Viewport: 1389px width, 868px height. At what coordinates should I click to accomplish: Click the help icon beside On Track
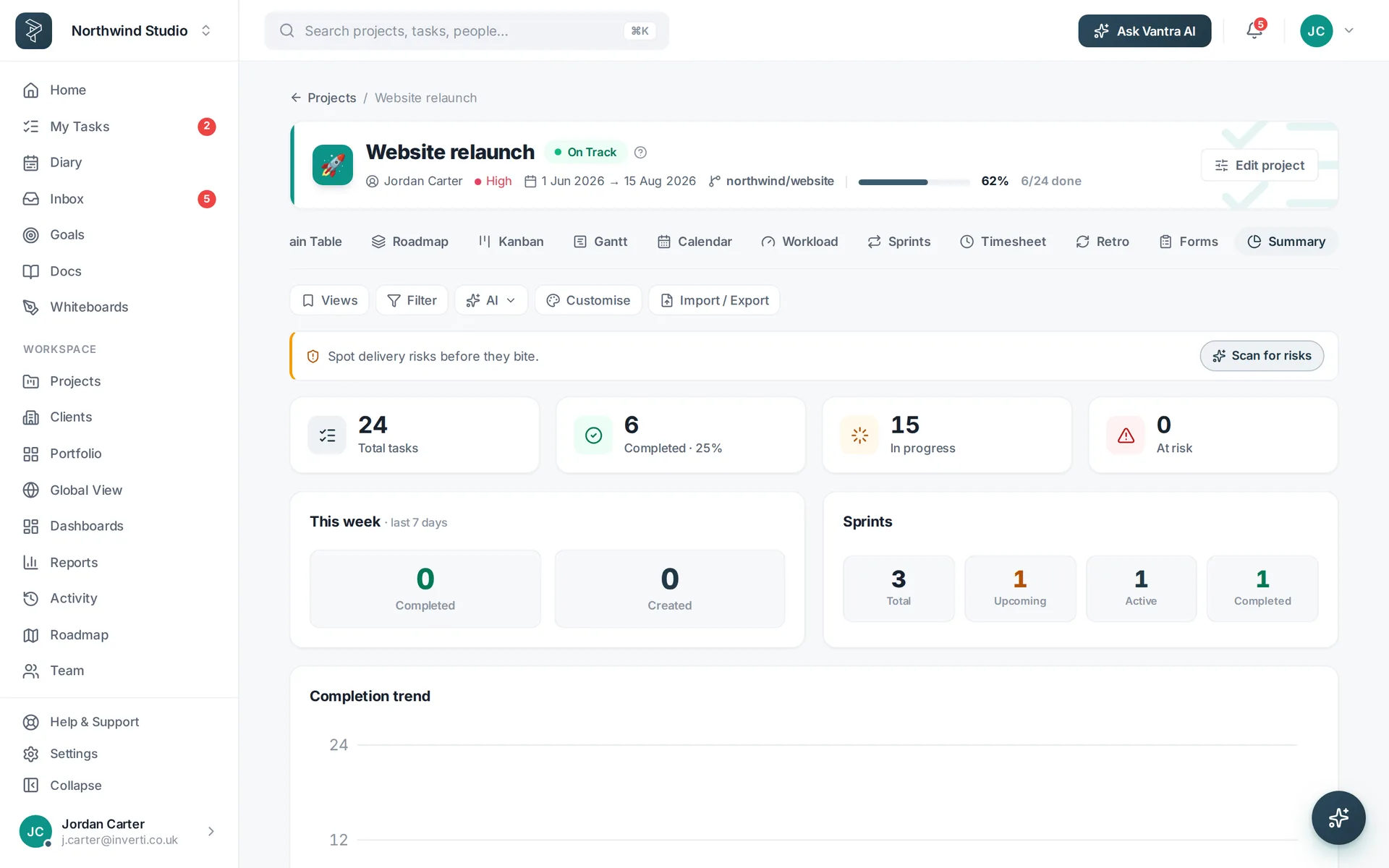coord(640,152)
